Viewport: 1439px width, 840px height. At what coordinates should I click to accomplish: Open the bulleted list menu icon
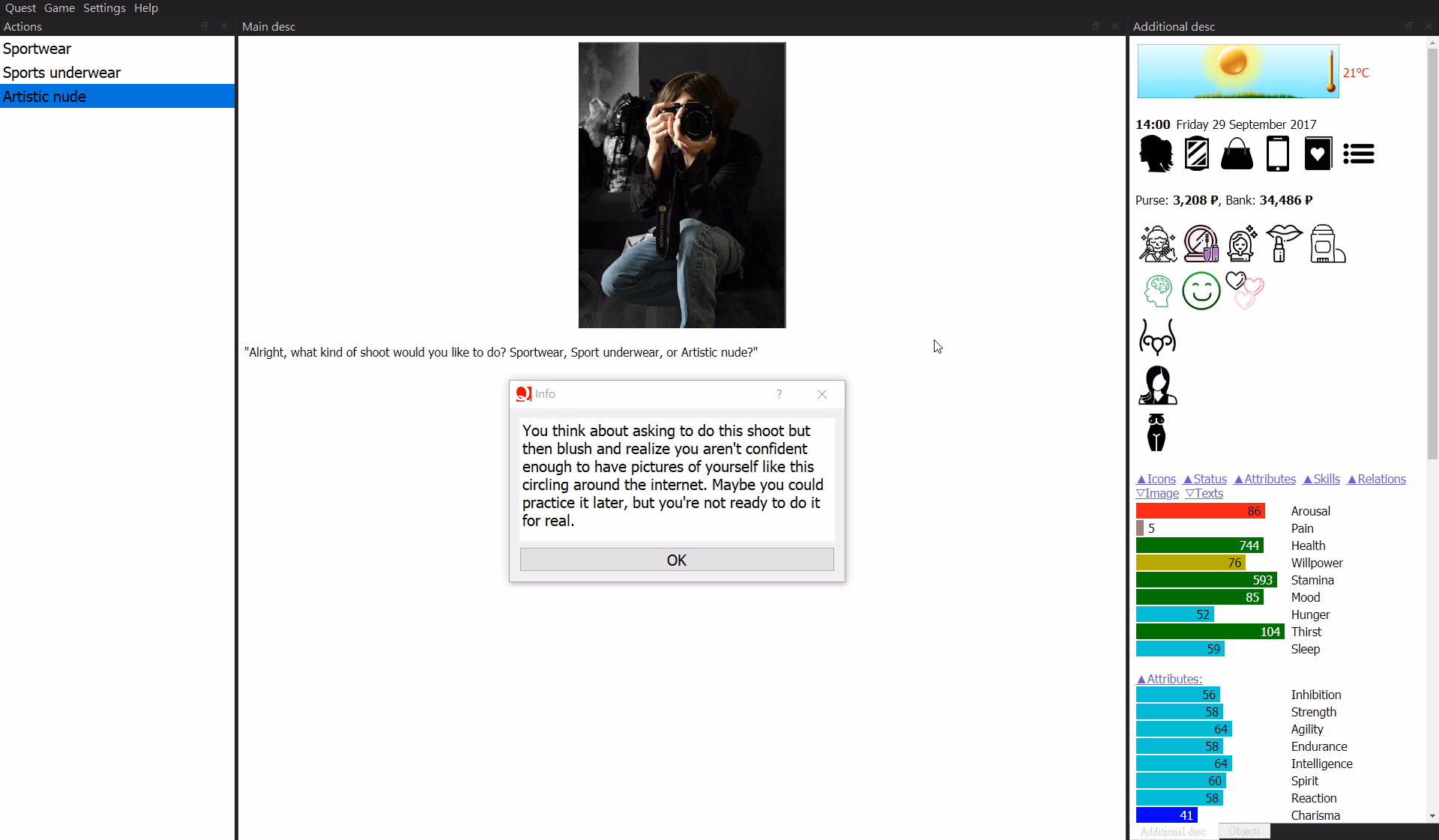click(x=1358, y=154)
